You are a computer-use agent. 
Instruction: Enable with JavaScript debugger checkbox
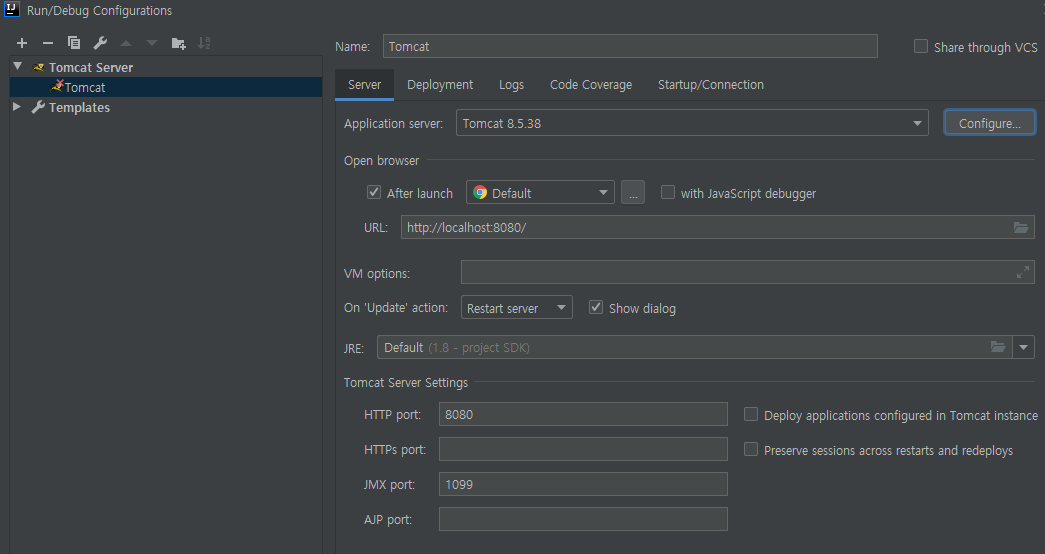(668, 192)
